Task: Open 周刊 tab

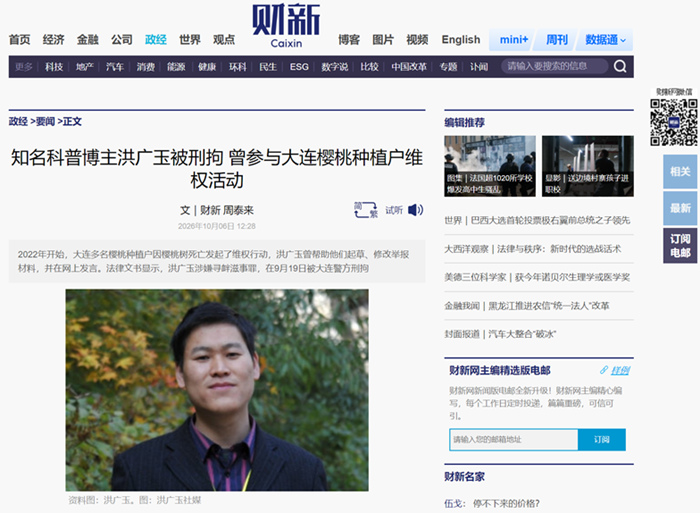Action: (557, 40)
